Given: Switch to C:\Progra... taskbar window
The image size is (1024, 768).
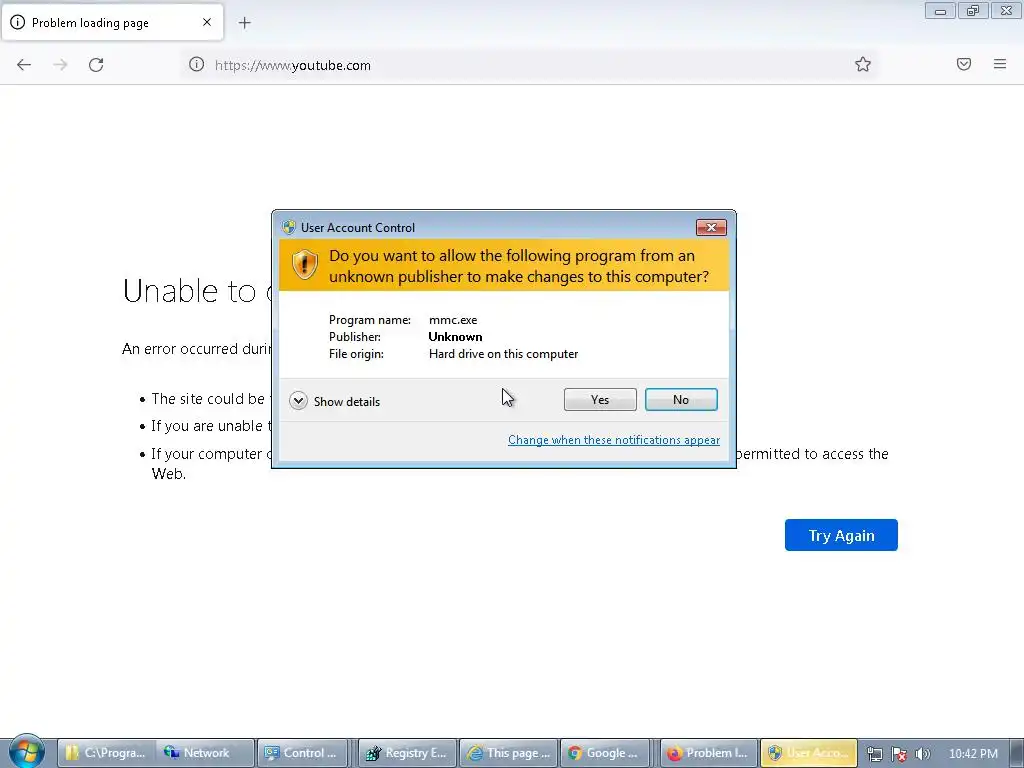Looking at the screenshot, I should click(106, 753).
